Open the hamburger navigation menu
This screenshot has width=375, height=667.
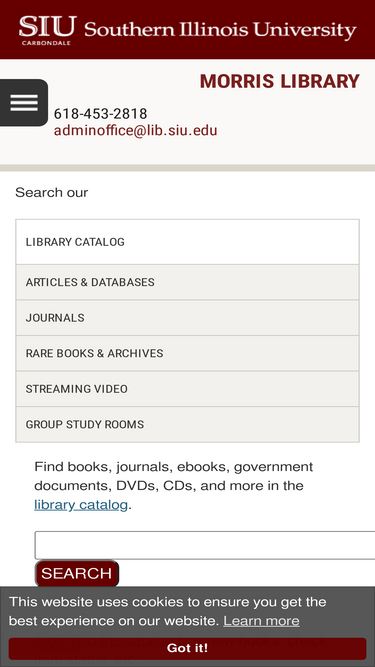pos(24,103)
